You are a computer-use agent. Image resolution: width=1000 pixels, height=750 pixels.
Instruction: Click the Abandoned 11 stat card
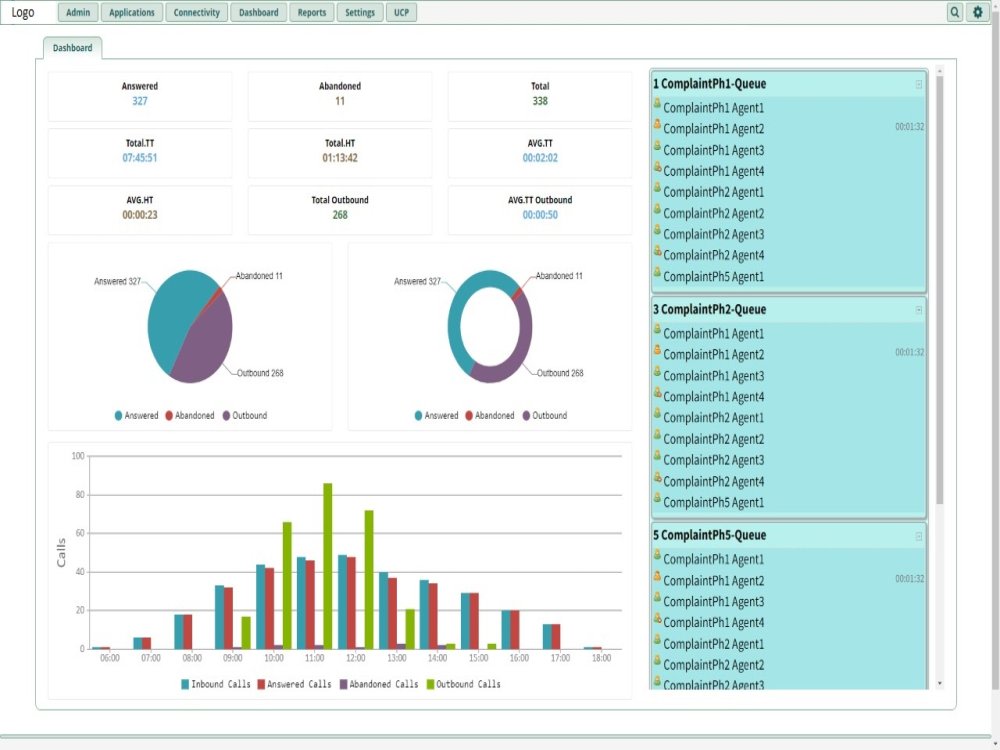(x=340, y=96)
